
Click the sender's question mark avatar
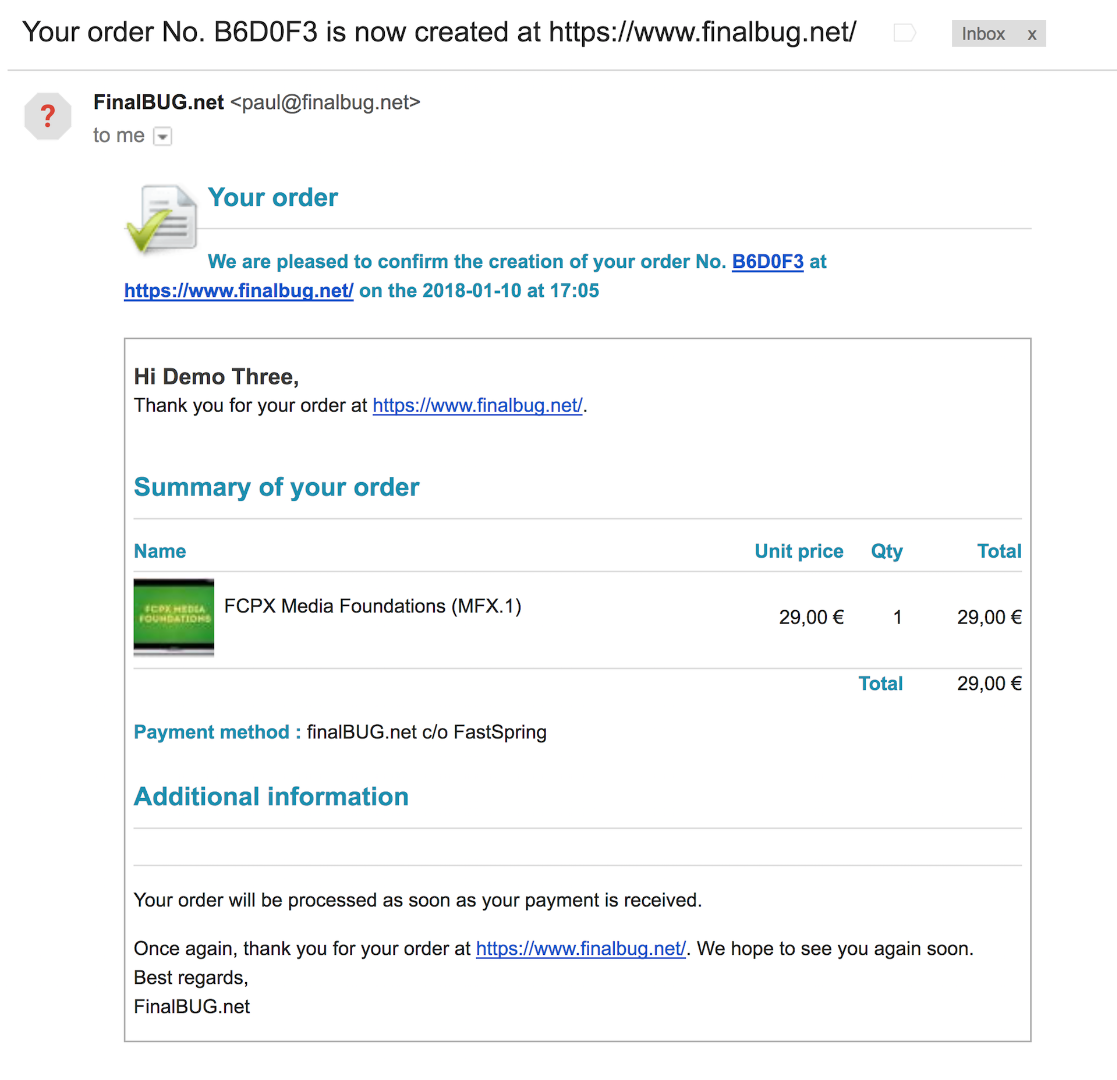(x=48, y=117)
